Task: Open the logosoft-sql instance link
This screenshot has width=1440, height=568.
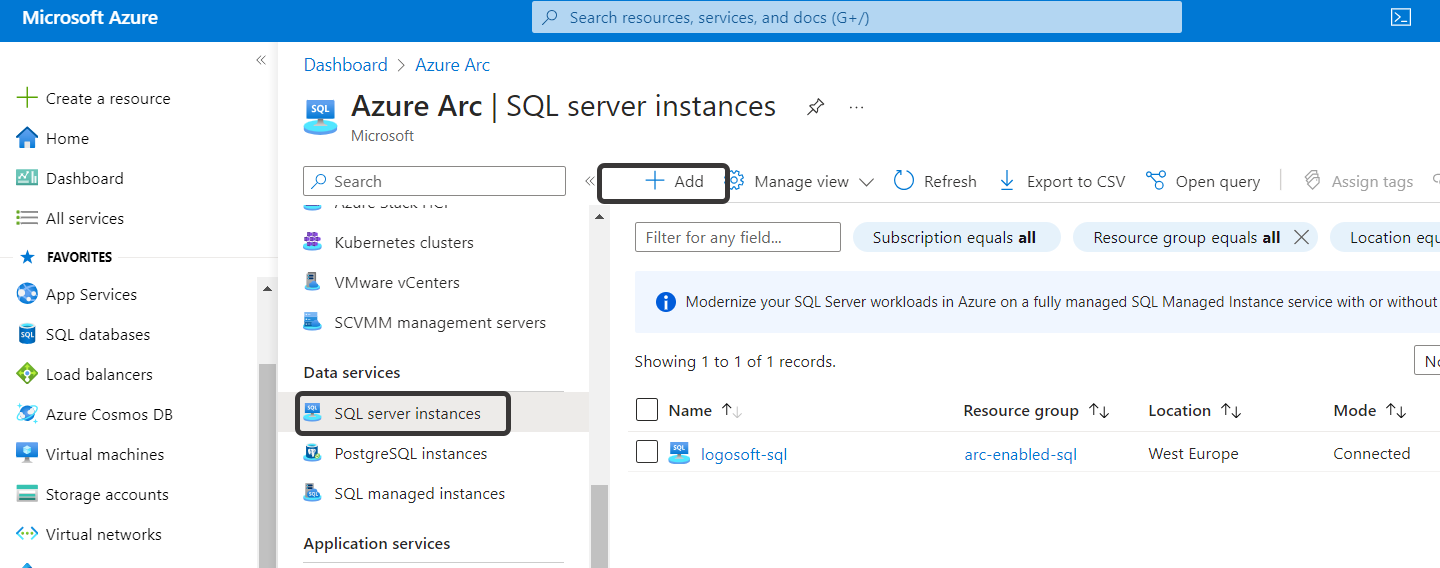Action: click(x=743, y=454)
